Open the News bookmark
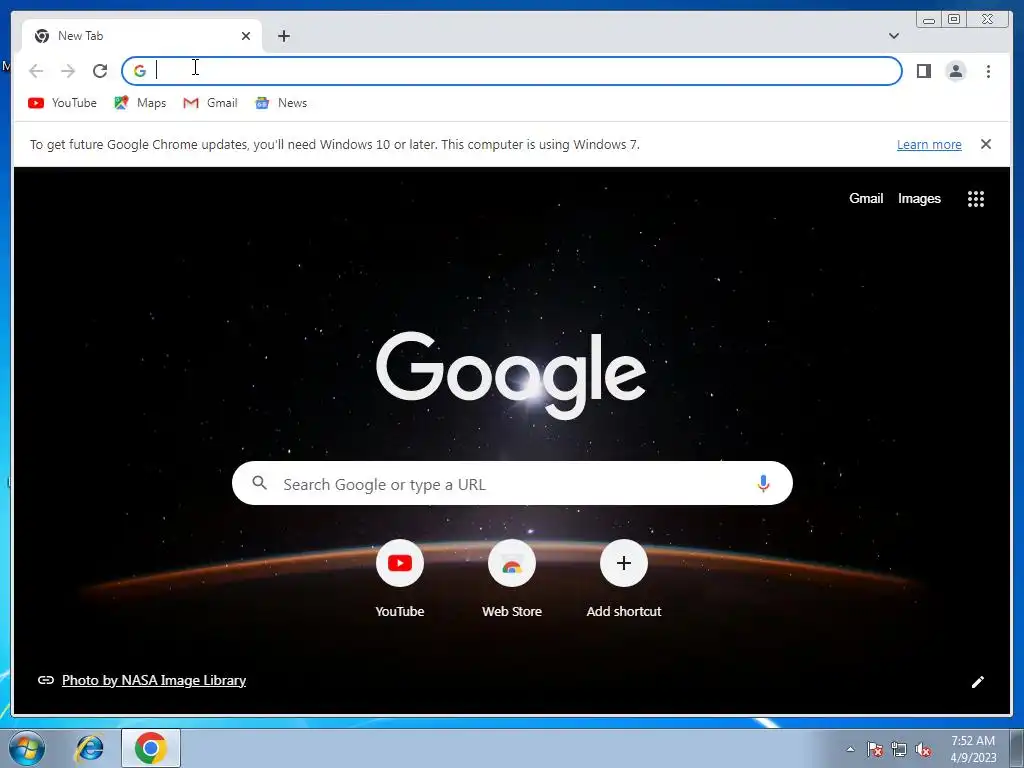Screen dimensions: 1024x768 tap(281, 103)
